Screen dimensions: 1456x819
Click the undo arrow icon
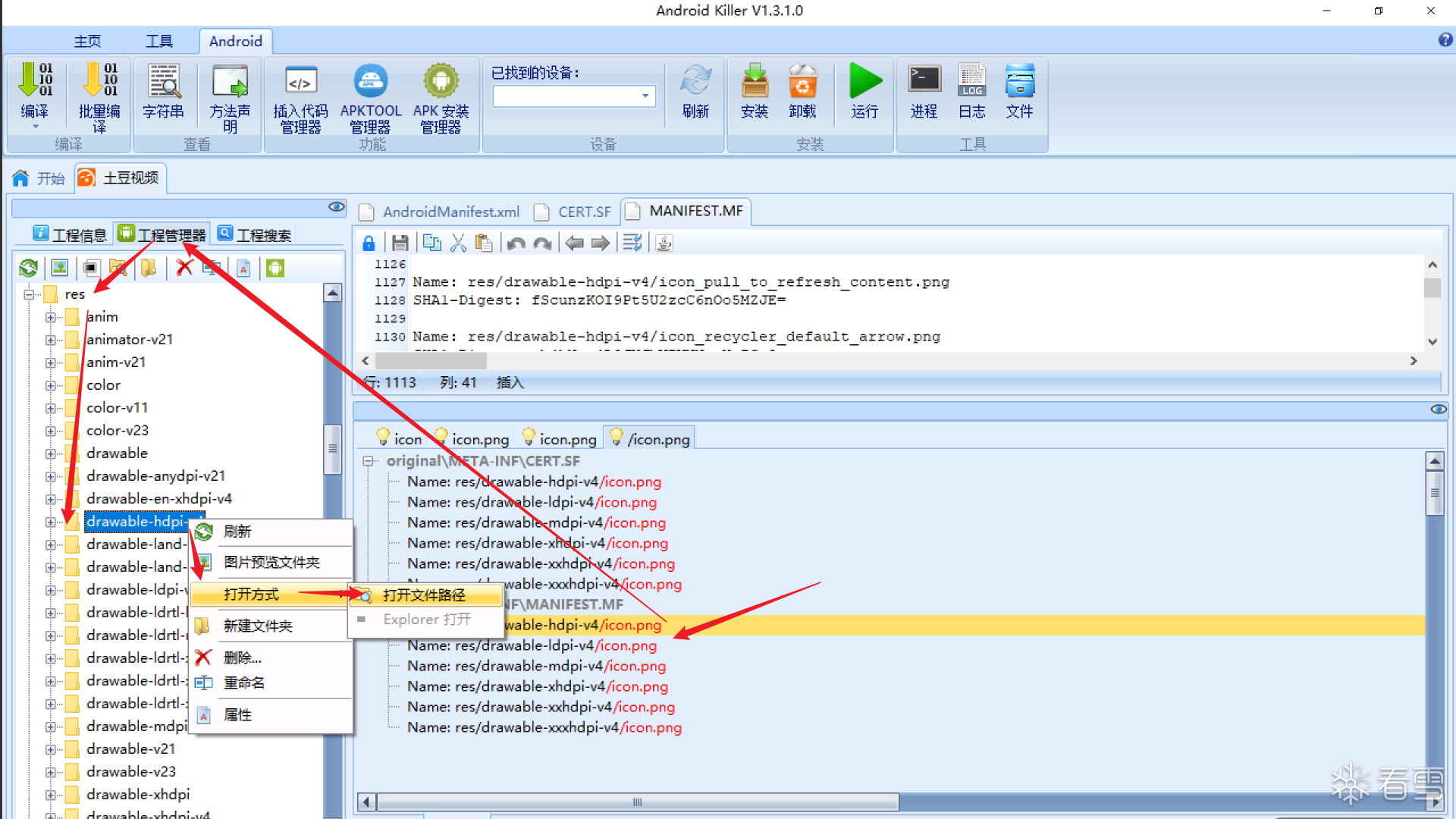click(516, 243)
